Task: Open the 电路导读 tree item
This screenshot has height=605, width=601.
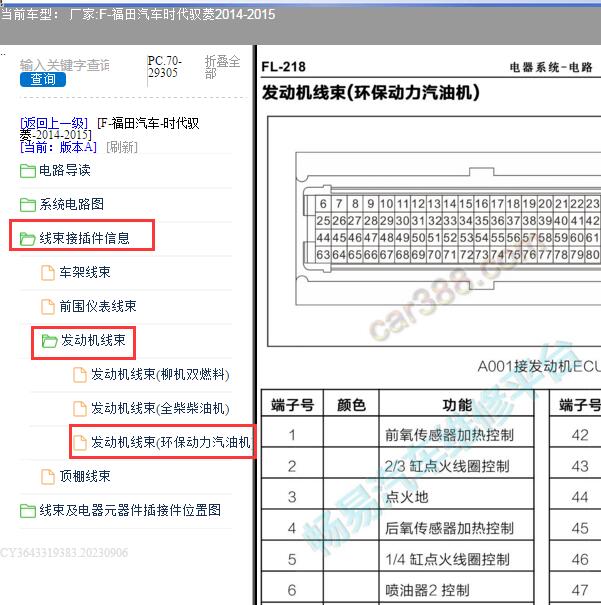Action: [65, 170]
